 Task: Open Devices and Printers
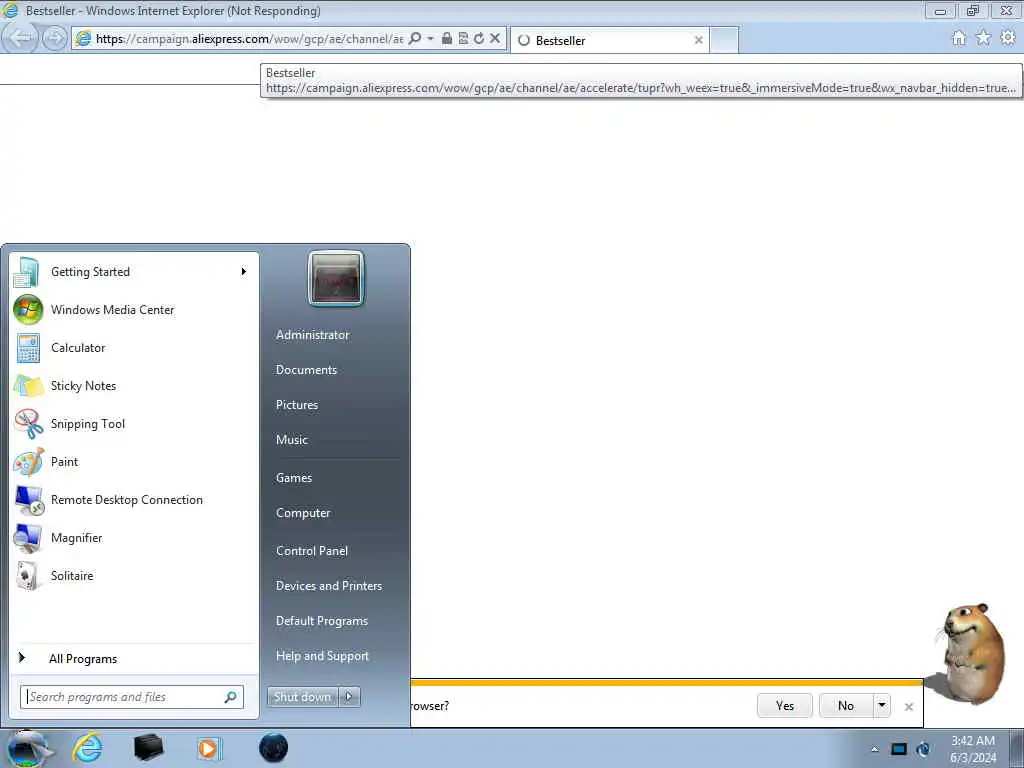[328, 586]
